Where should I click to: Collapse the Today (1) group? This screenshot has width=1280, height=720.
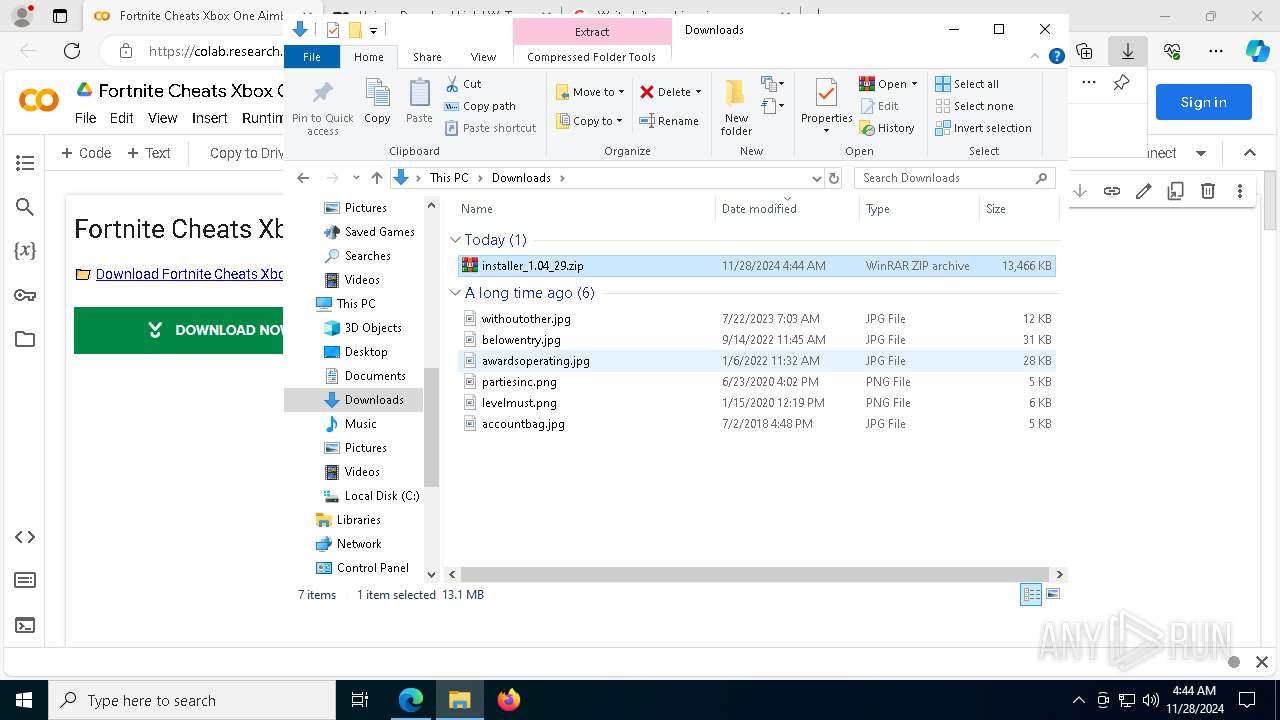pyautogui.click(x=455, y=240)
